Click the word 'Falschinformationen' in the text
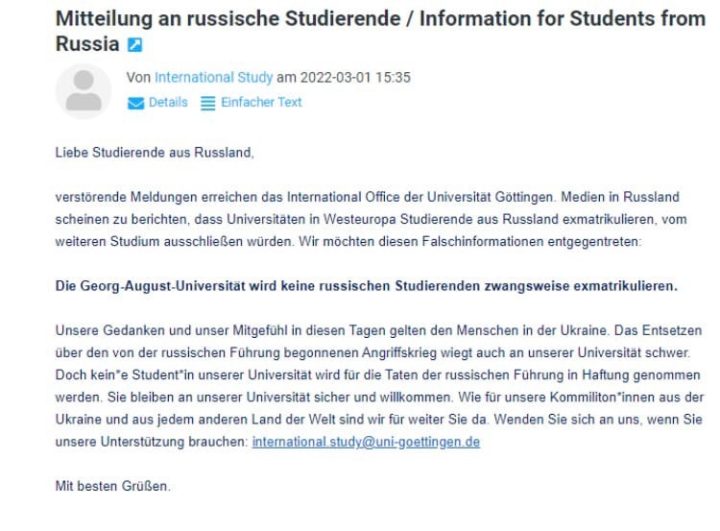This screenshot has width=720, height=531. [x=483, y=242]
